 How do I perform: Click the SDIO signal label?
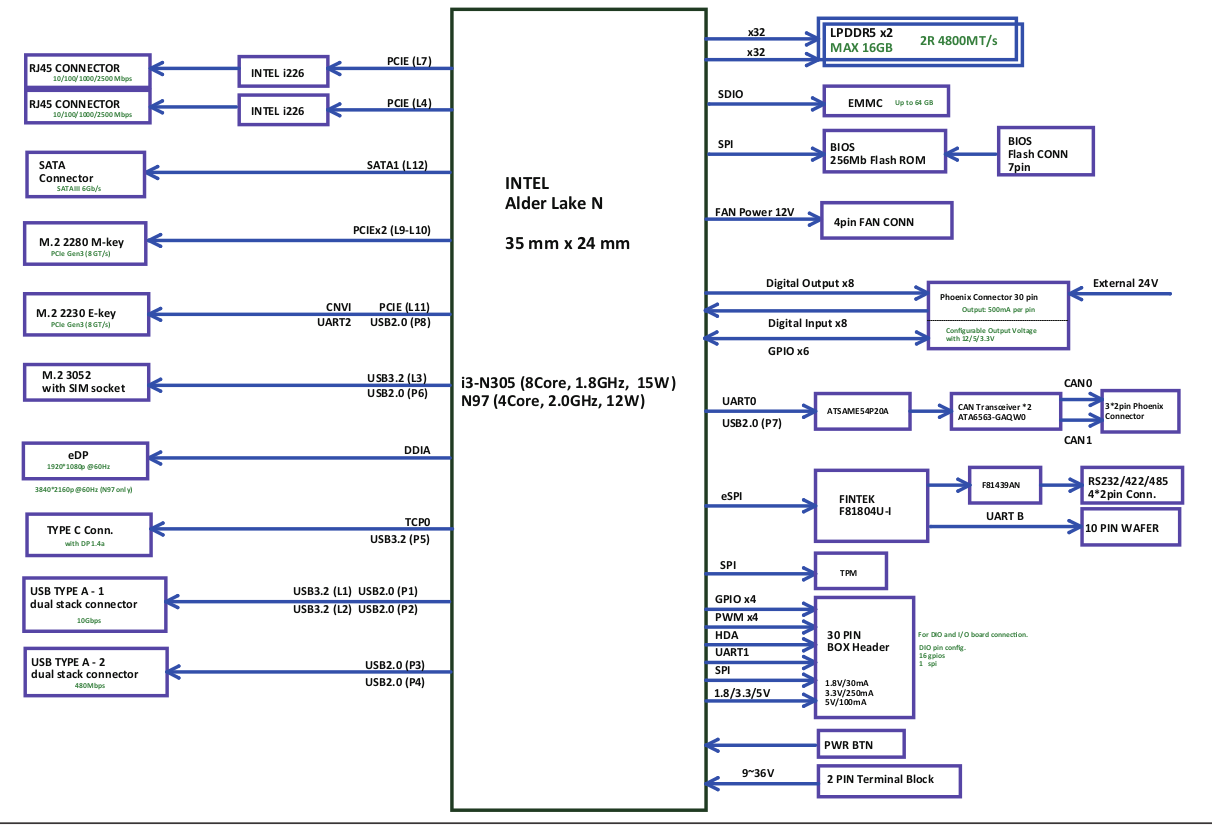click(731, 95)
